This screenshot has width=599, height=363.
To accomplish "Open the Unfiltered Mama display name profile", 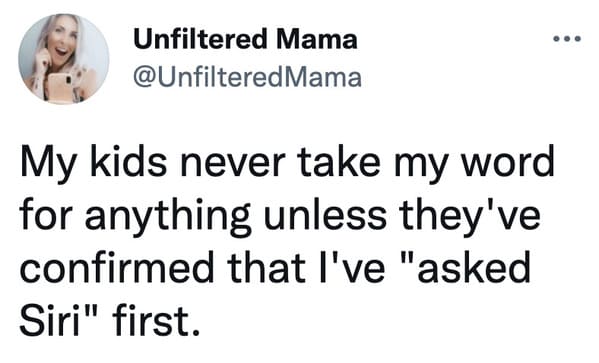I will coord(245,39).
